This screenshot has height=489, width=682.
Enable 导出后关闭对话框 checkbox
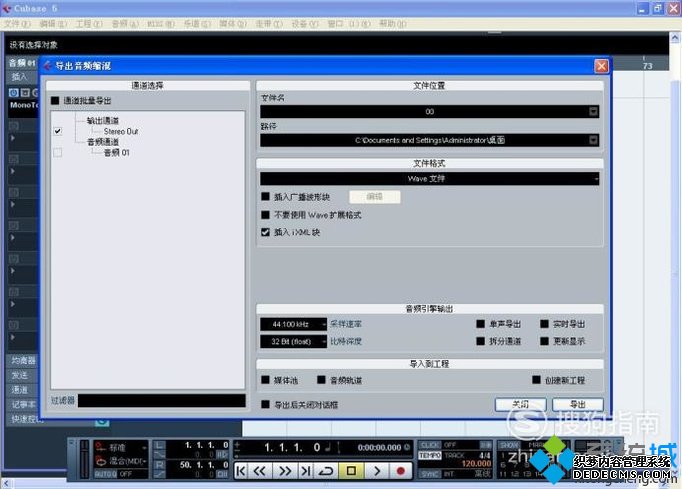(x=265, y=405)
